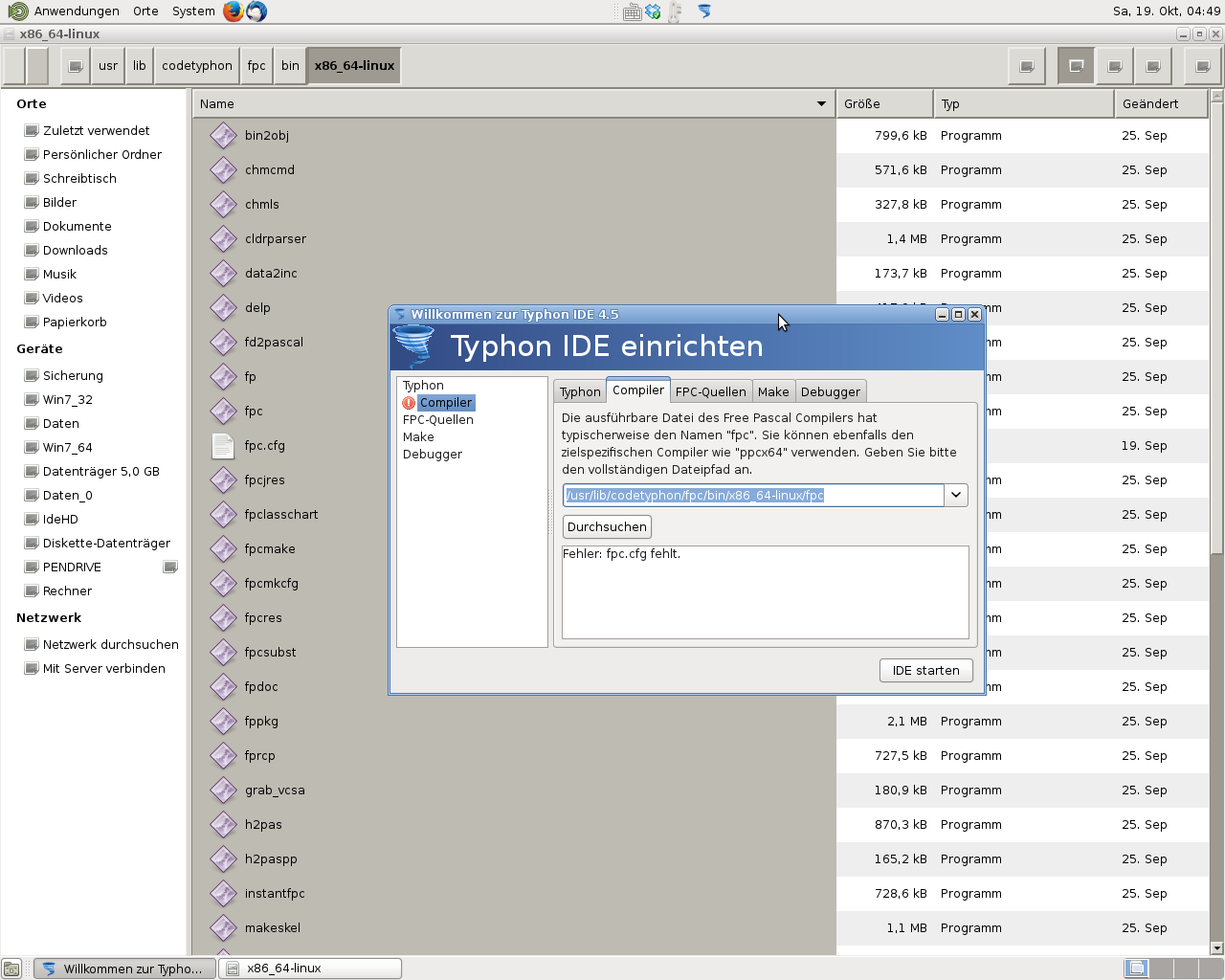Select Typhon in the setup tree
This screenshot has width=1225, height=980.
(x=423, y=386)
